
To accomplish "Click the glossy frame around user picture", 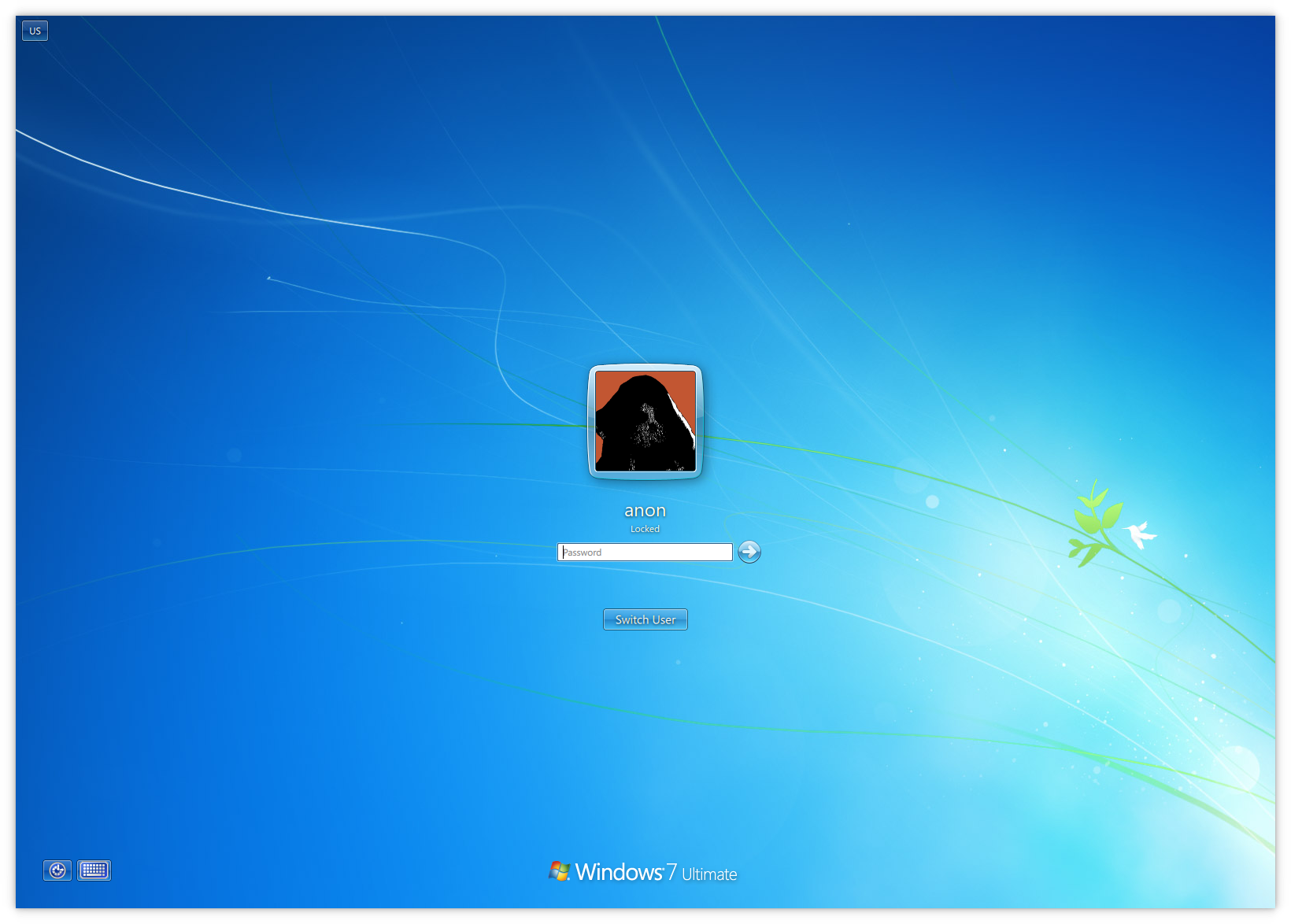I will click(591, 422).
